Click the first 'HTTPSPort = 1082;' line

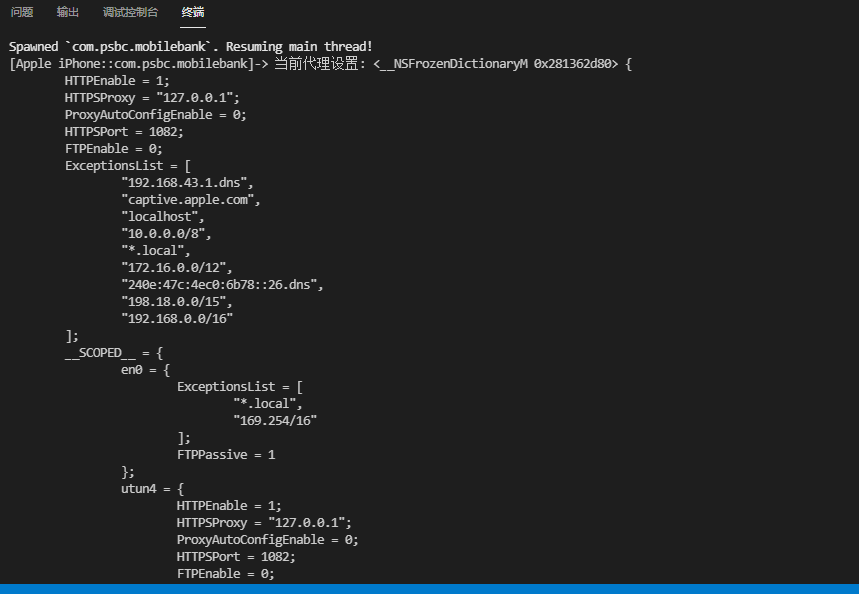click(x=124, y=132)
